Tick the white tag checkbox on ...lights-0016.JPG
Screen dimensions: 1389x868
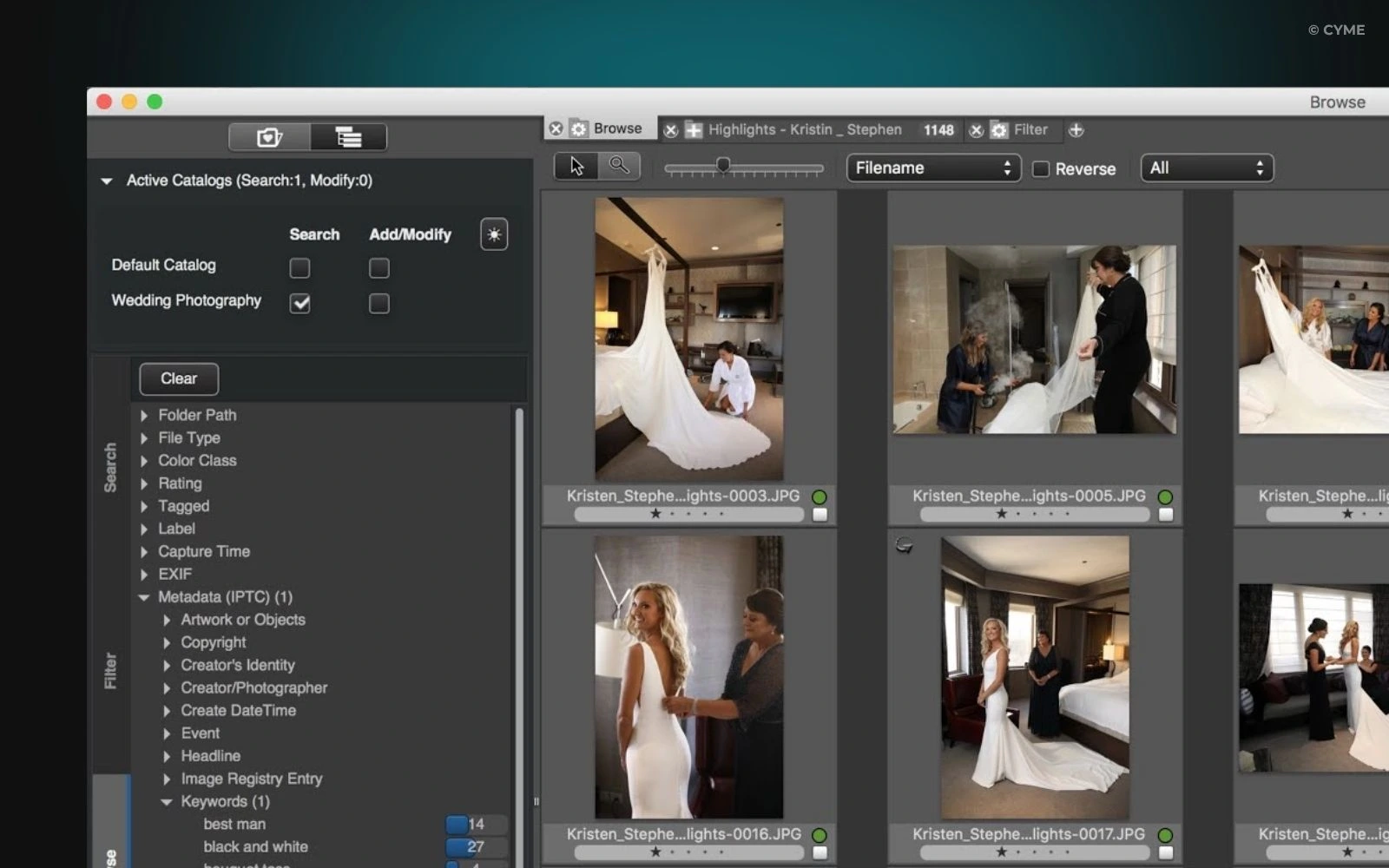(820, 853)
